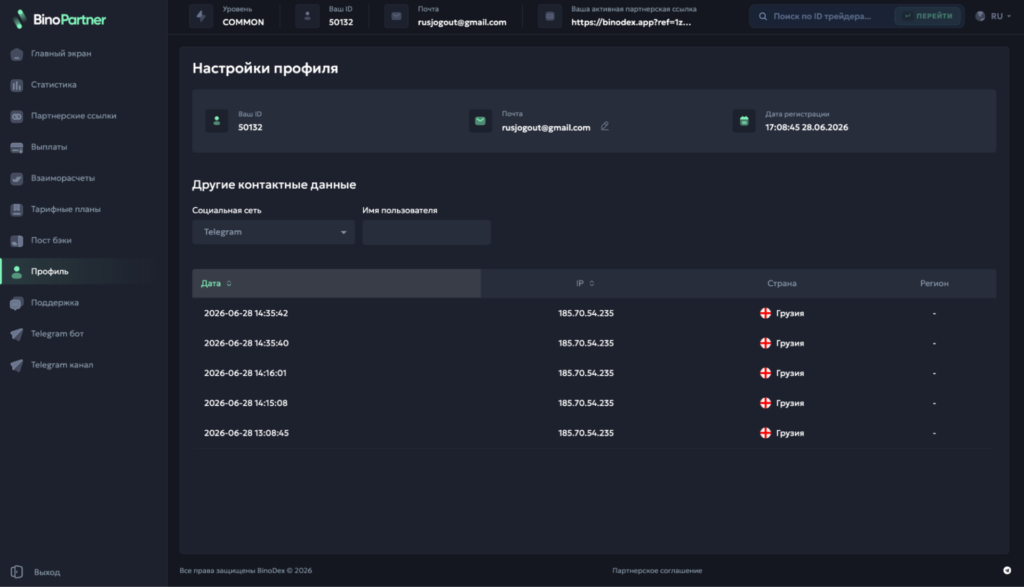Screen dimensions: 1024x587
Task: Open the Тарифные планы menu item
Action: (66, 210)
